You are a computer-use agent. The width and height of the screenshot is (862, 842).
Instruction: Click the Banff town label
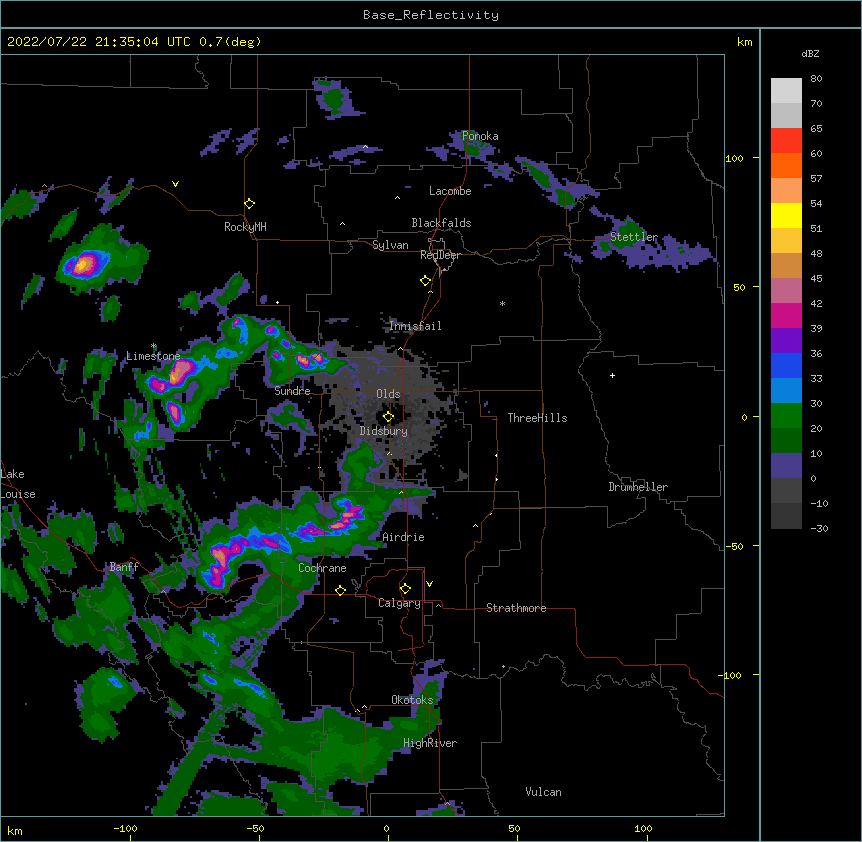tap(124, 567)
